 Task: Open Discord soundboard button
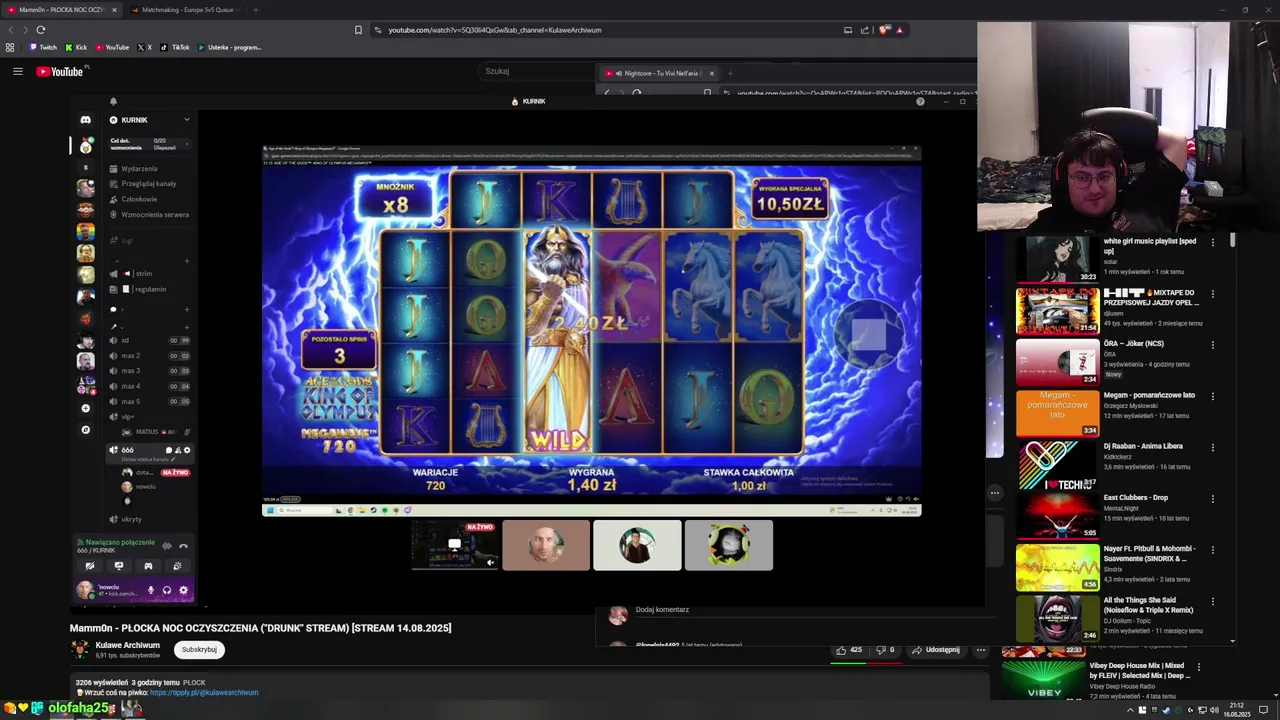[177, 566]
